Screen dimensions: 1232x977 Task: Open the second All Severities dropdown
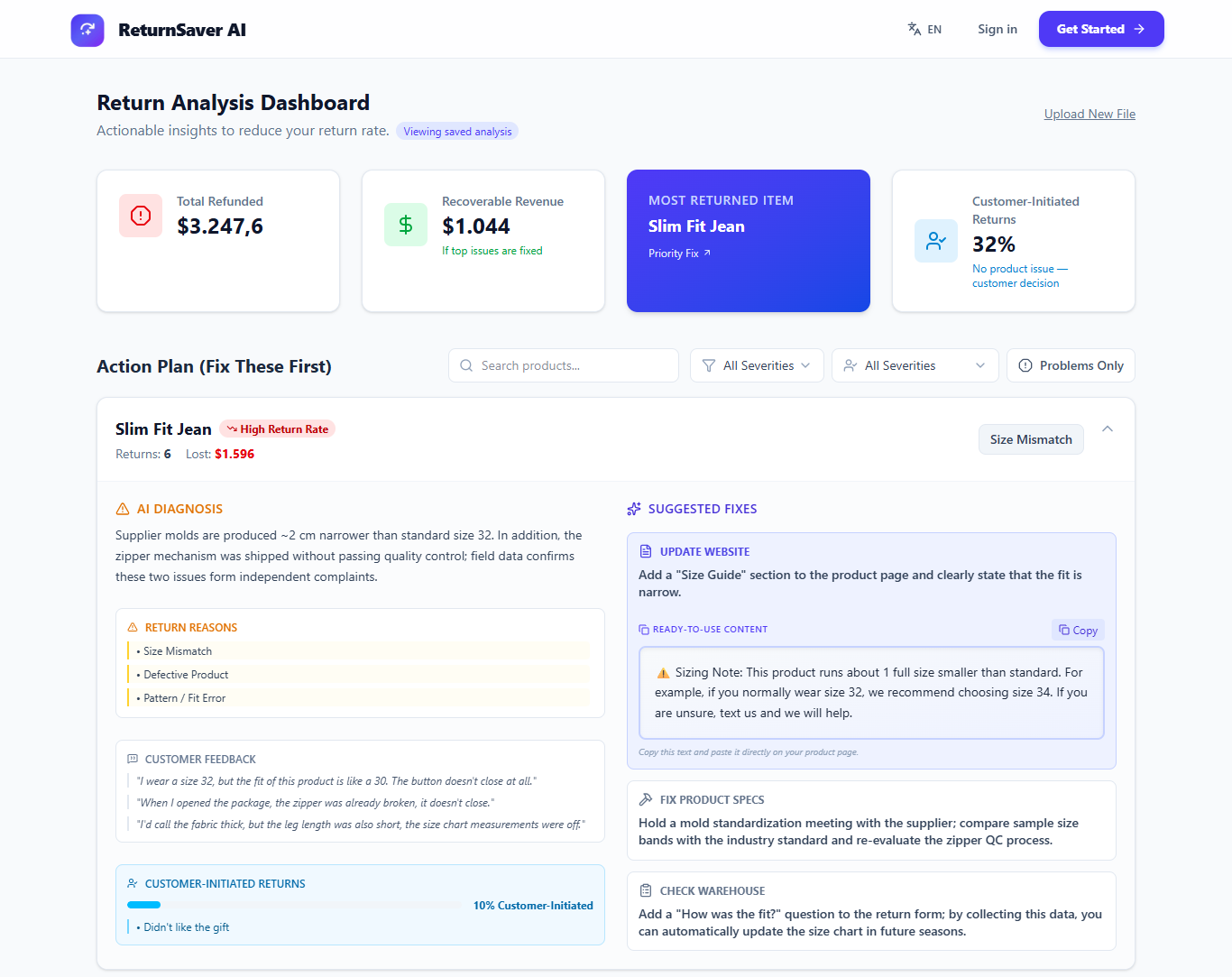click(x=915, y=365)
